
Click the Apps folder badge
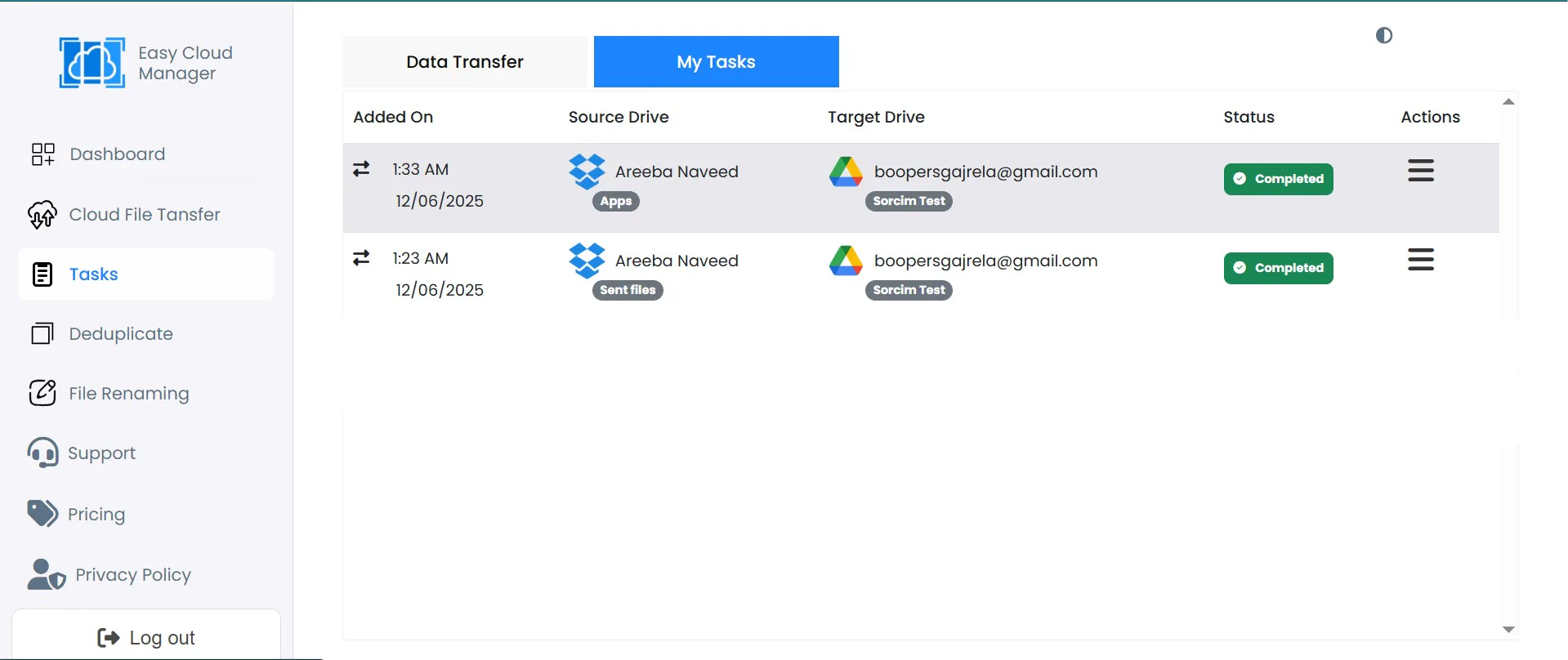point(616,201)
